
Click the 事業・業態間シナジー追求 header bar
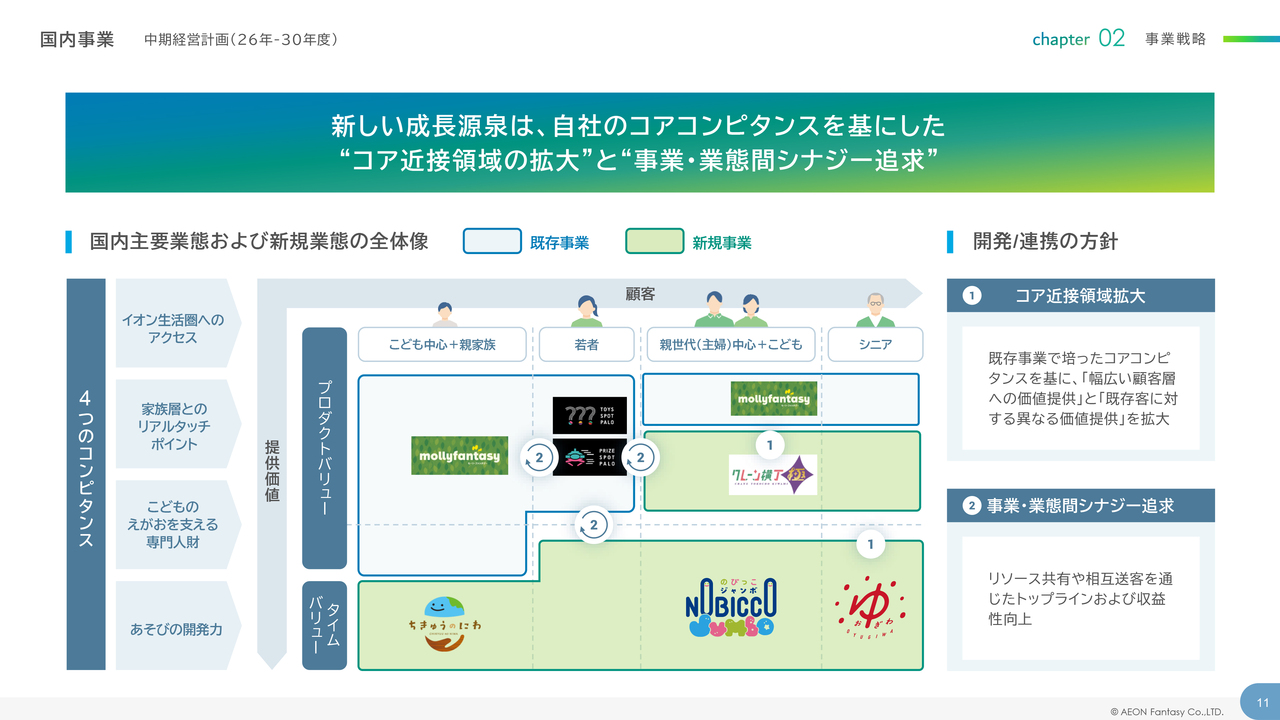[x=1080, y=506]
